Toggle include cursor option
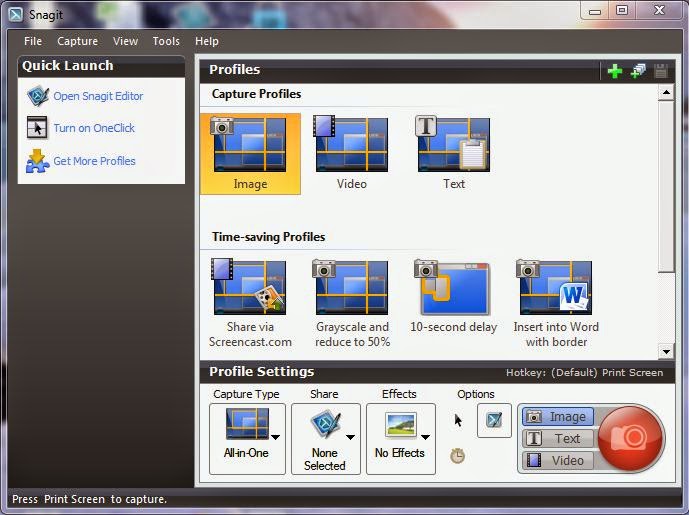The image size is (689, 515). 458,420
